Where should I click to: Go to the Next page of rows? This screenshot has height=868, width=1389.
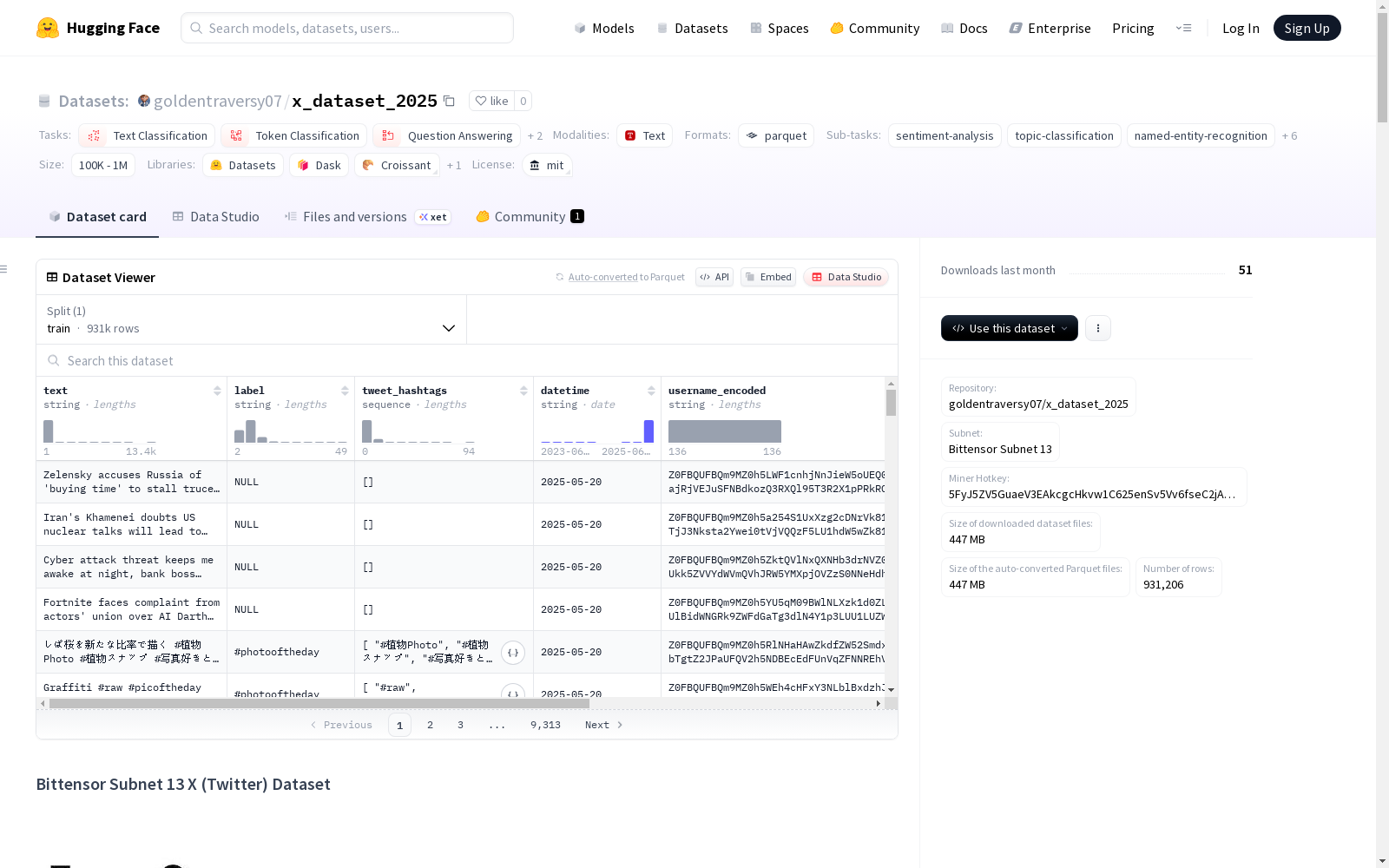(x=604, y=725)
